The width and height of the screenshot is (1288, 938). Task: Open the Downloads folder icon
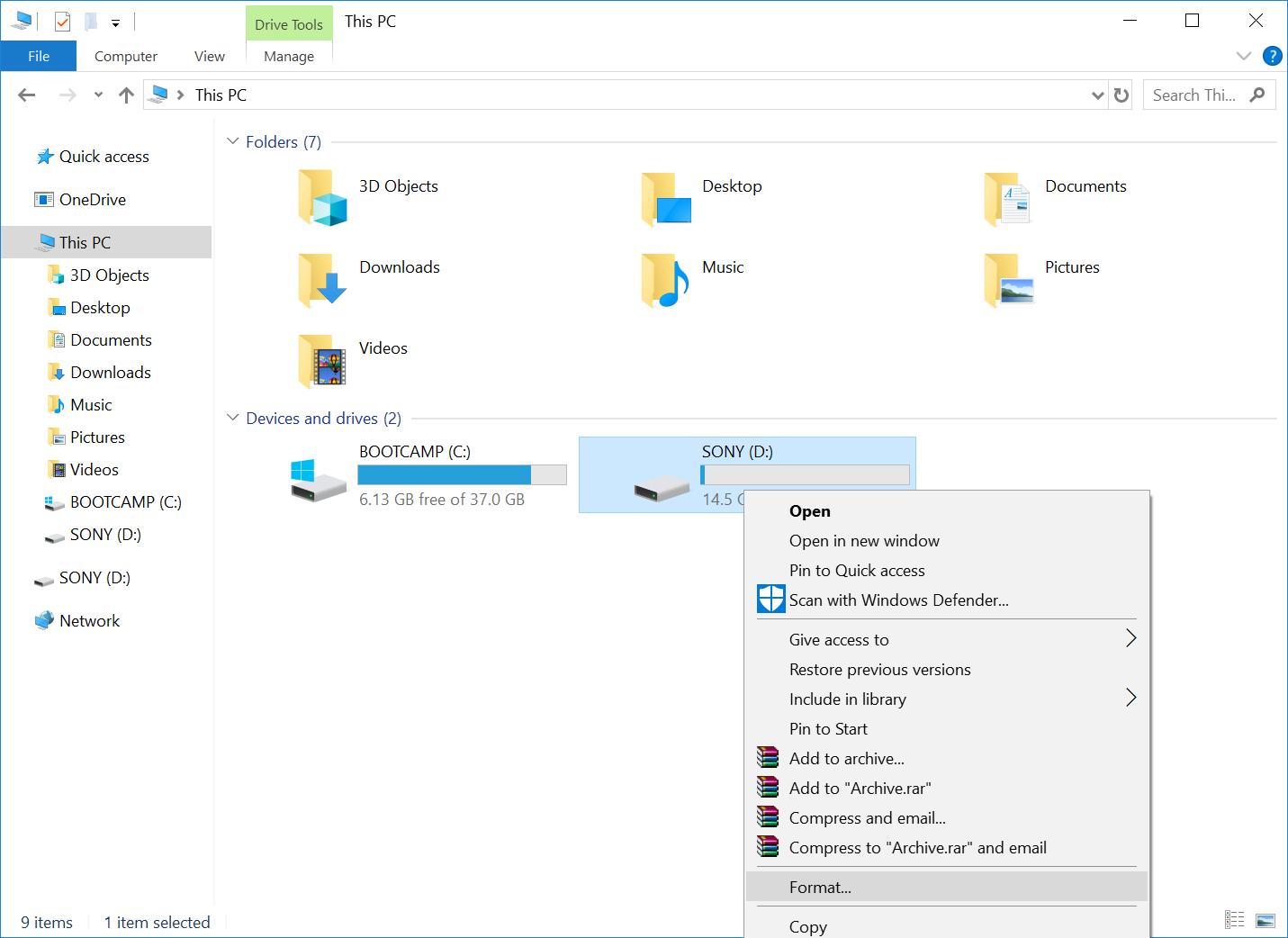(321, 280)
